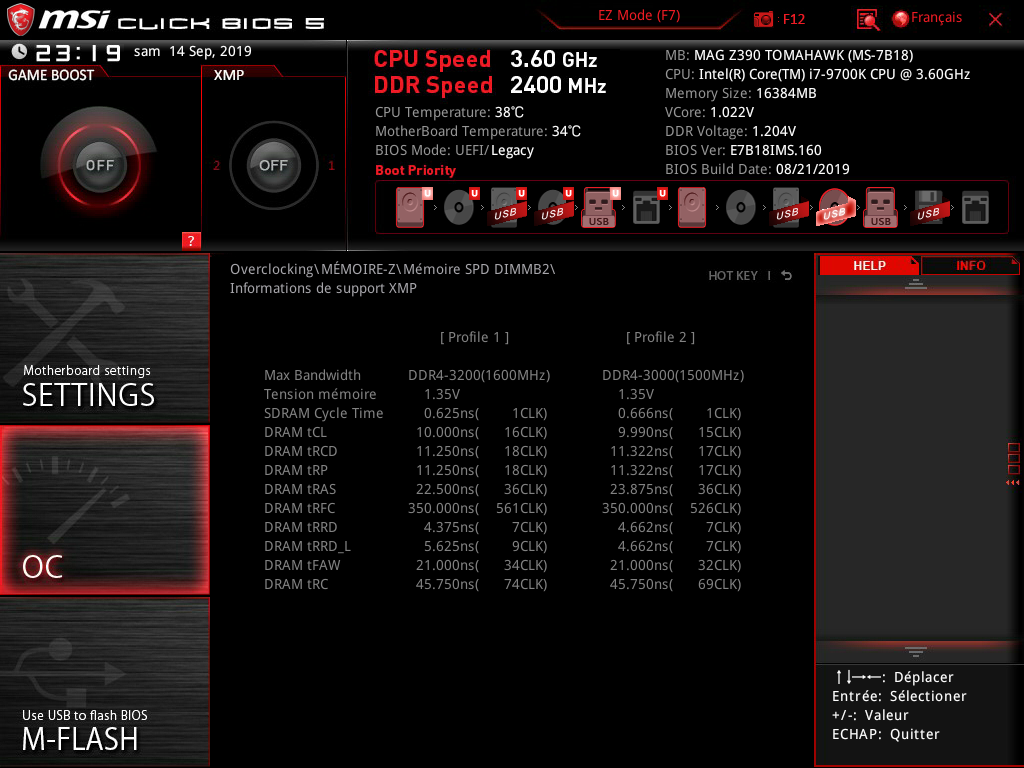
Task: Open the SETTINGS motherboard section
Action: point(104,338)
